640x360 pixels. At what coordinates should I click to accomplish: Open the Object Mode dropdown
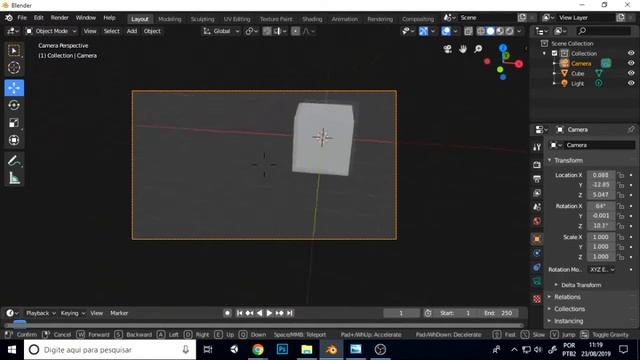pyautogui.click(x=51, y=31)
